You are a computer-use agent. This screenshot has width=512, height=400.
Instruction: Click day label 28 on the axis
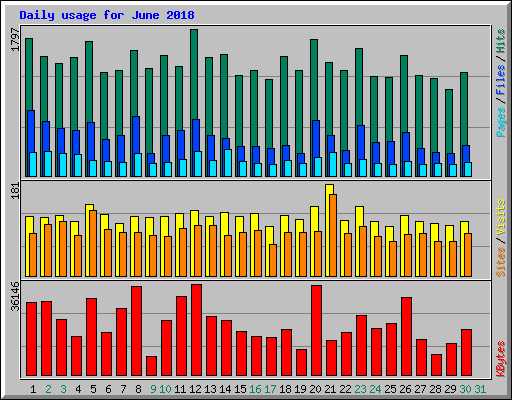coord(435,389)
